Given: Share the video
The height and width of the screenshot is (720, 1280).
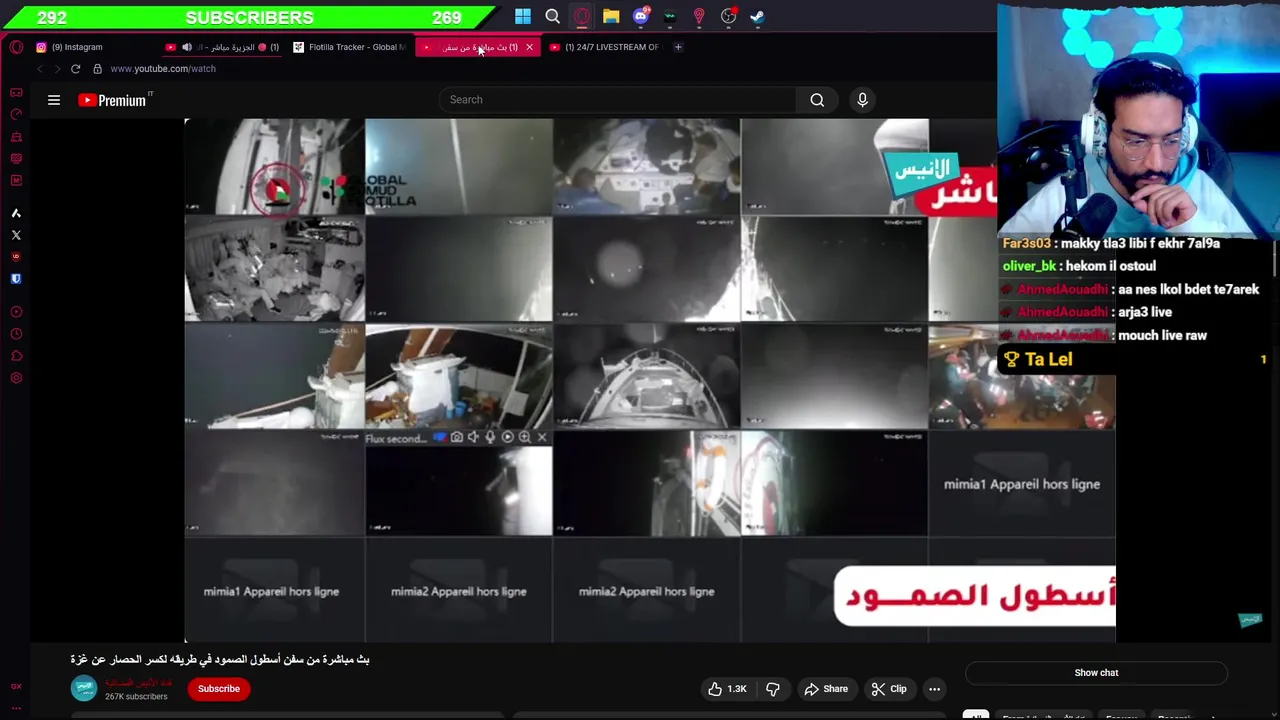Looking at the screenshot, I should tap(826, 688).
